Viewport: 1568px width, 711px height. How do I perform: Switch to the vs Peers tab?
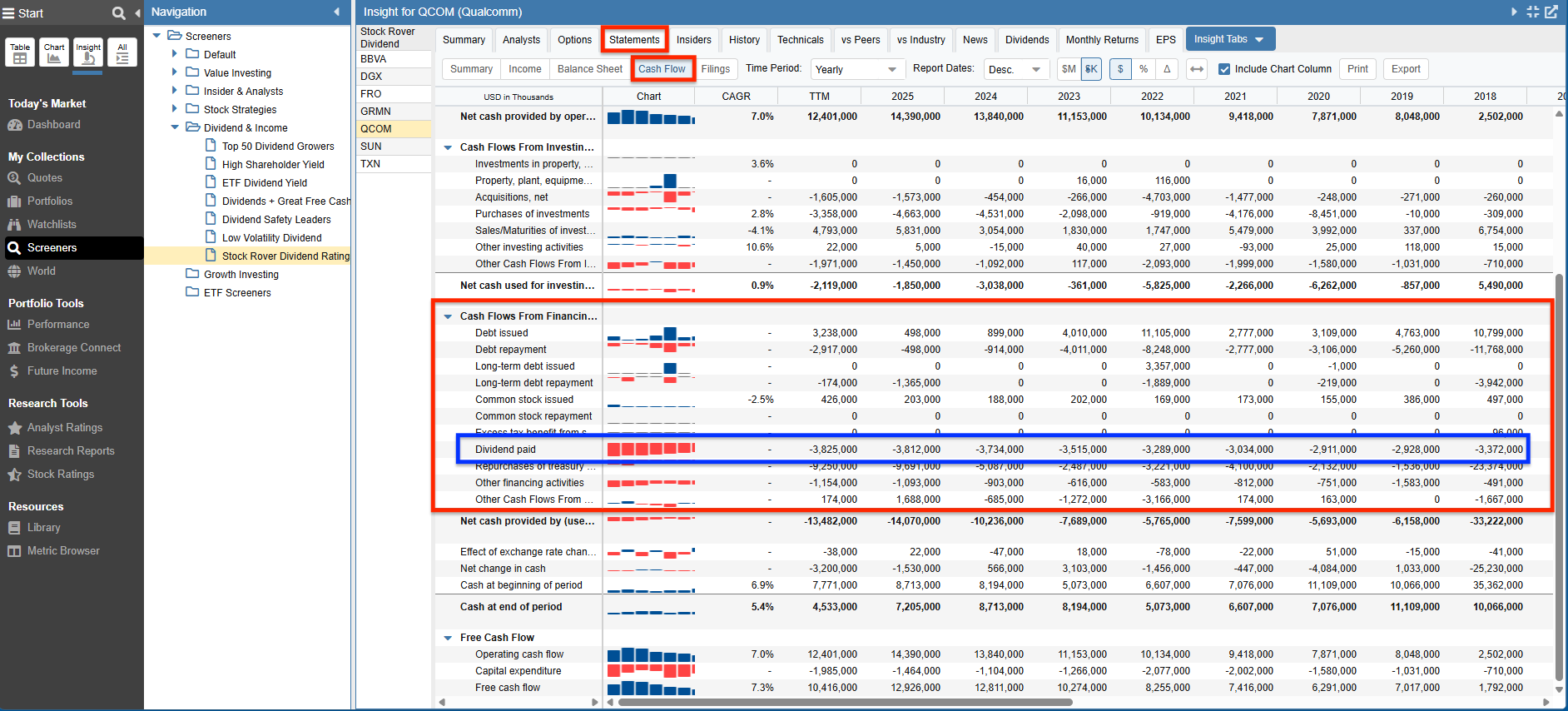tap(861, 40)
